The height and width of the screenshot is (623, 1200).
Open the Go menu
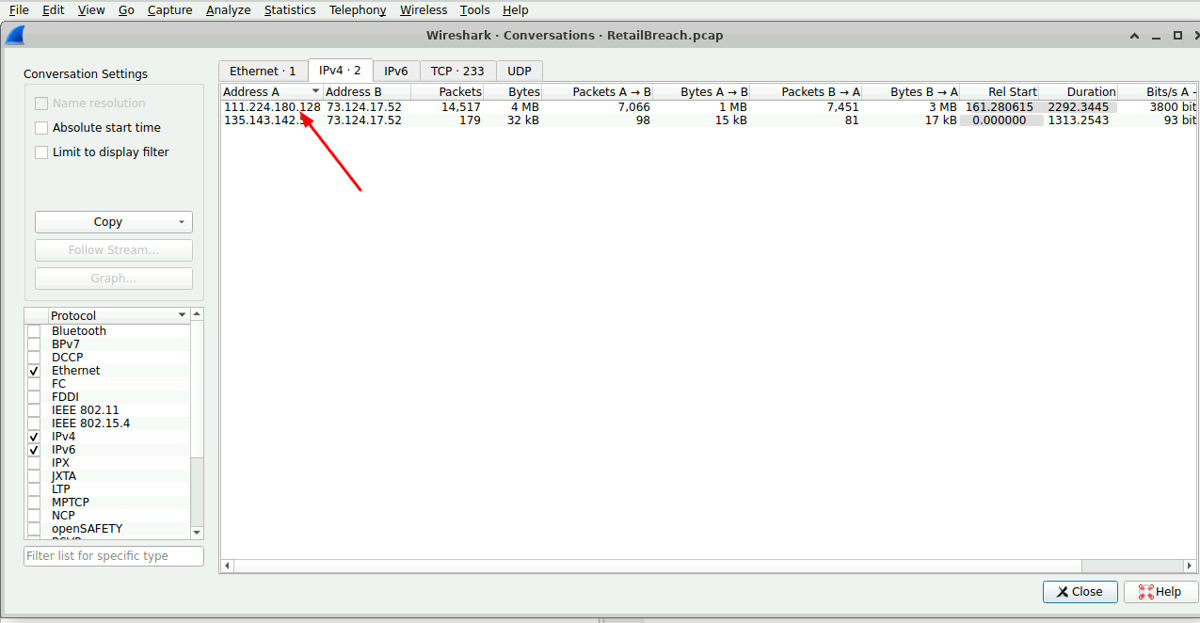(126, 10)
